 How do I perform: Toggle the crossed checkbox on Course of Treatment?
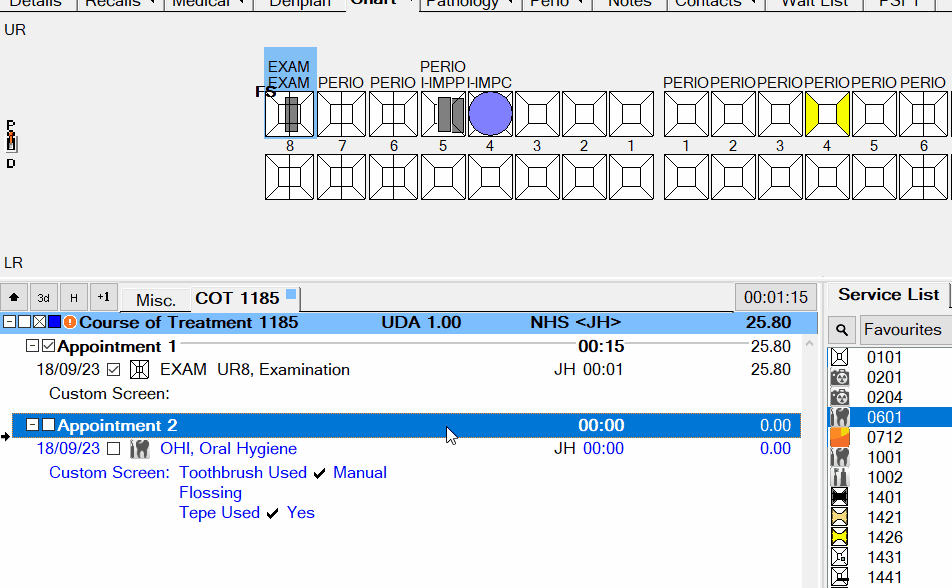[x=39, y=322]
